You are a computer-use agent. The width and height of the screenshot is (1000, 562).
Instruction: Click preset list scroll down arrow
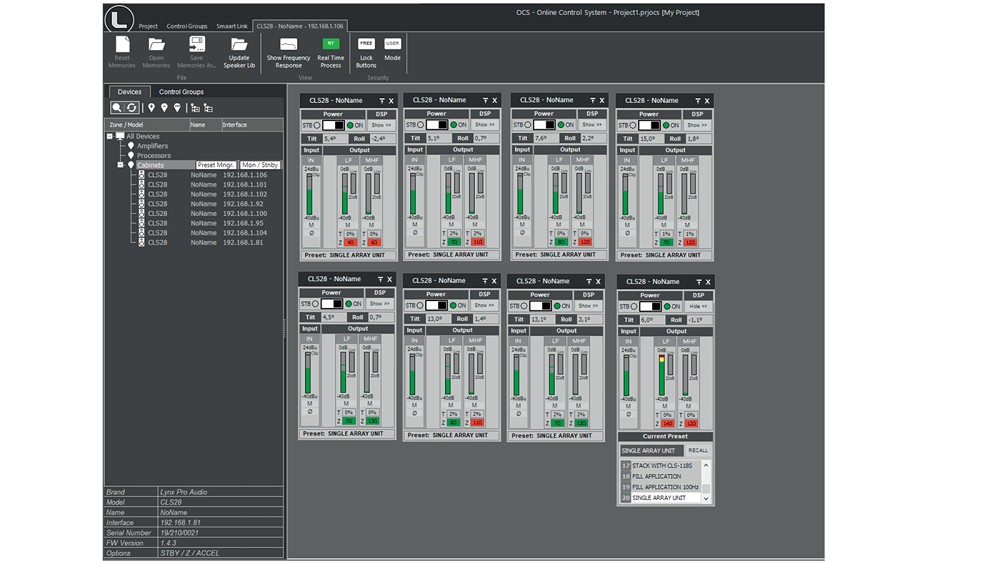[706, 498]
